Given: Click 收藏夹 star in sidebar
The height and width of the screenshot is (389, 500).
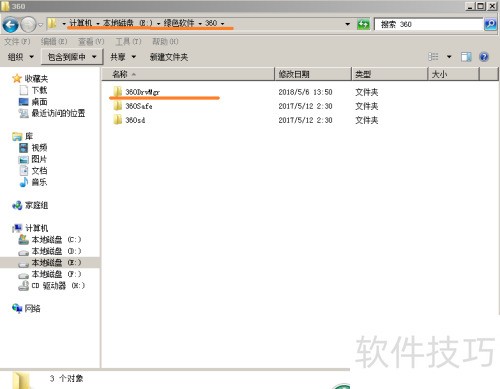Looking at the screenshot, I should 17,79.
